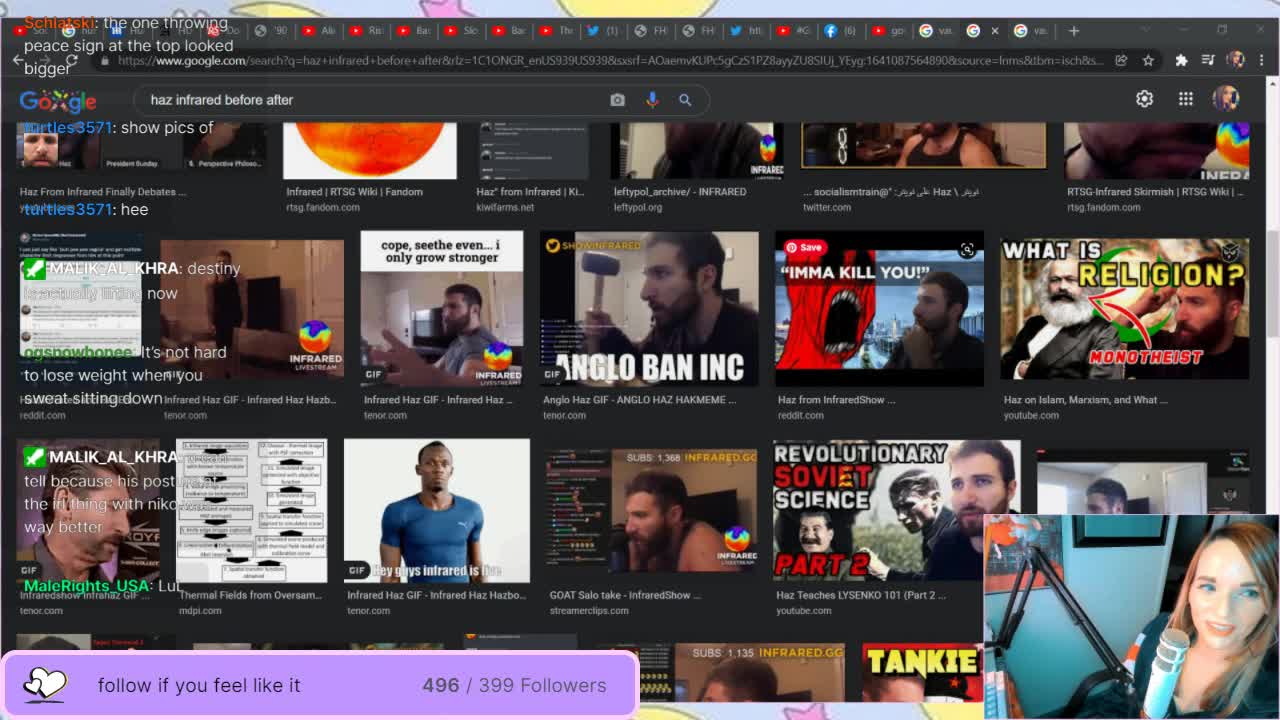Open the Google apps grid
Viewport: 1280px width, 720px height.
1185,99
